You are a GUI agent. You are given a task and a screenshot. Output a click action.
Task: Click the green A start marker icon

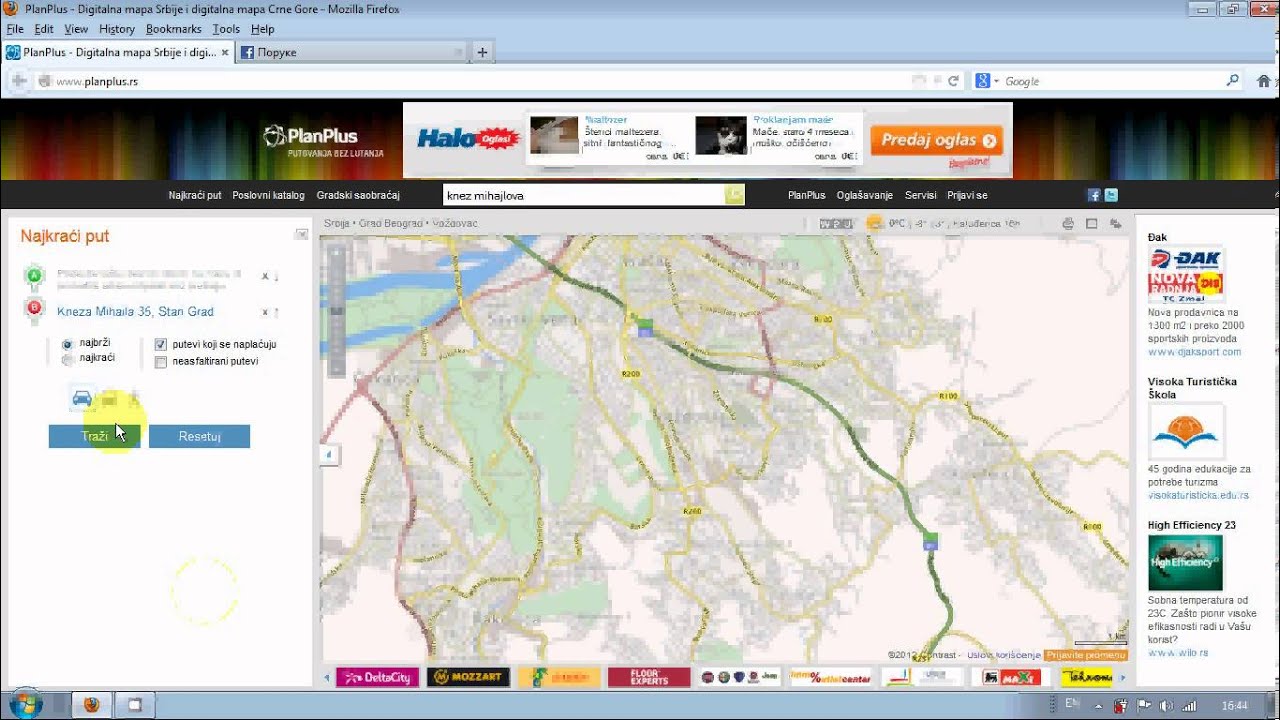(34, 275)
